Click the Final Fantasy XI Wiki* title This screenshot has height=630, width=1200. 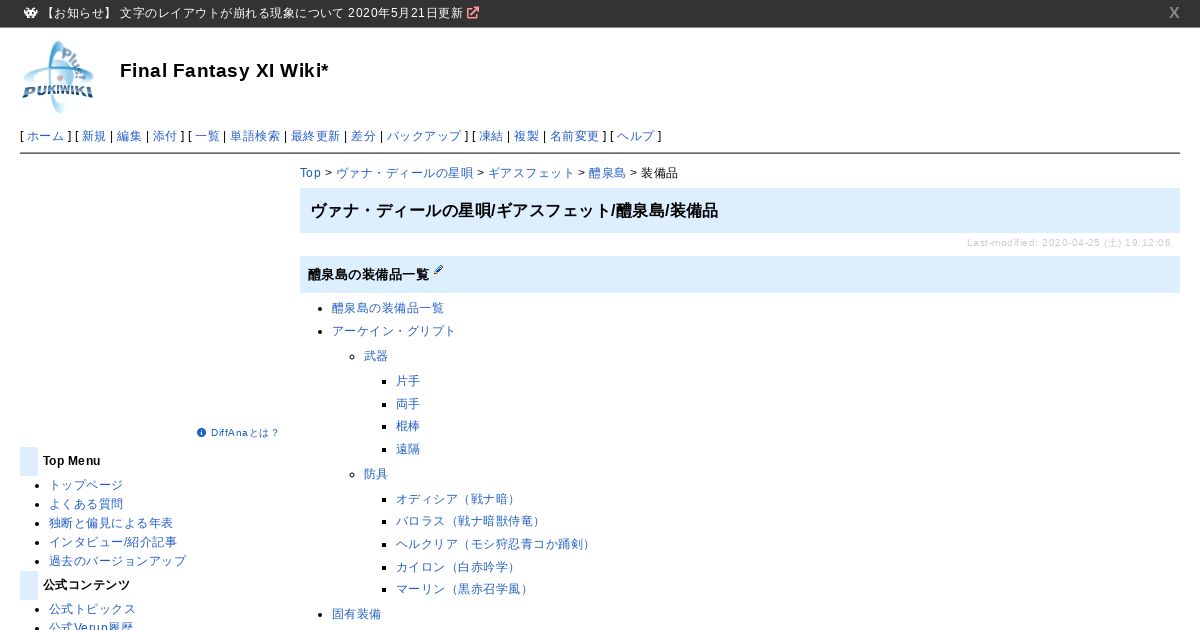pos(224,70)
